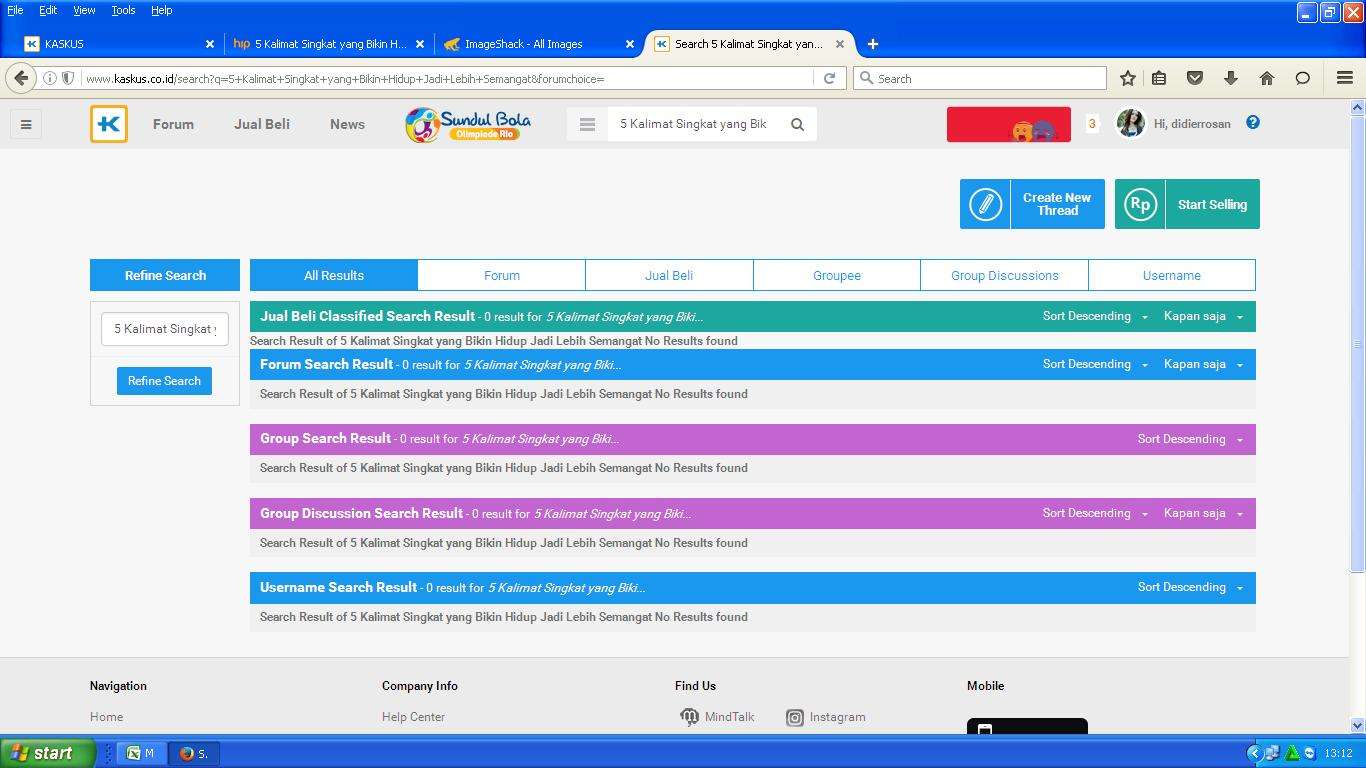
Task: Open the Help Center link
Action: click(x=413, y=717)
